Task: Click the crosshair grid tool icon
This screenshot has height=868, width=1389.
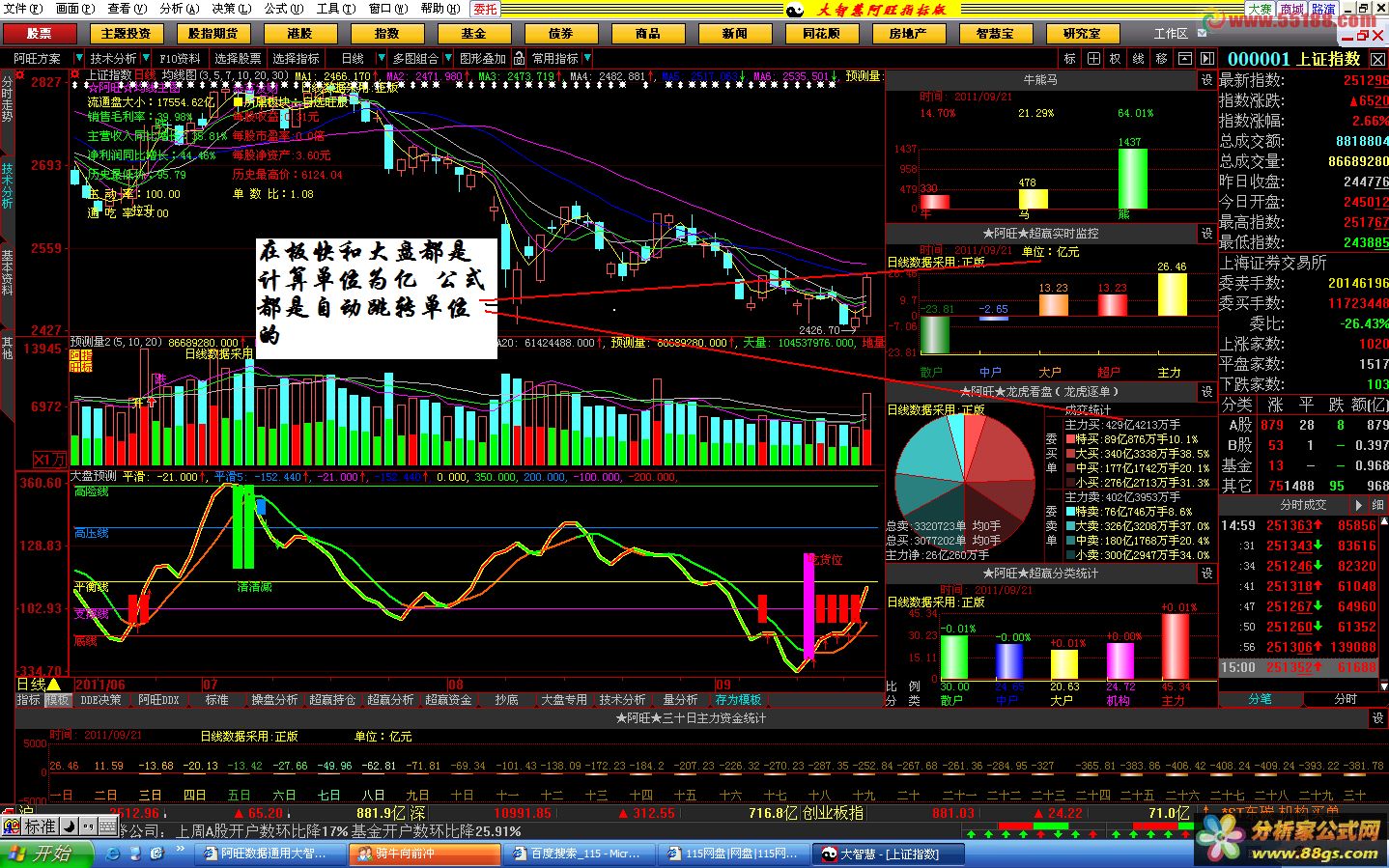Action: coord(1093,59)
